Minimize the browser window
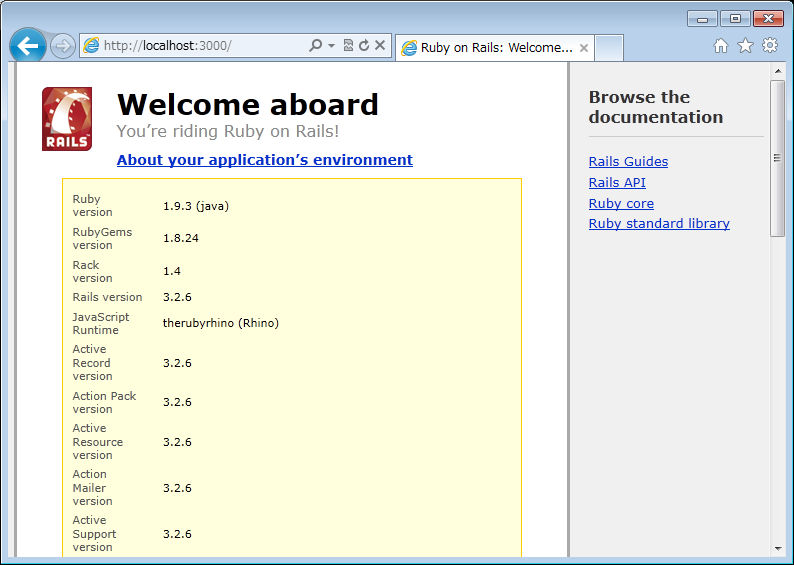 coord(702,19)
